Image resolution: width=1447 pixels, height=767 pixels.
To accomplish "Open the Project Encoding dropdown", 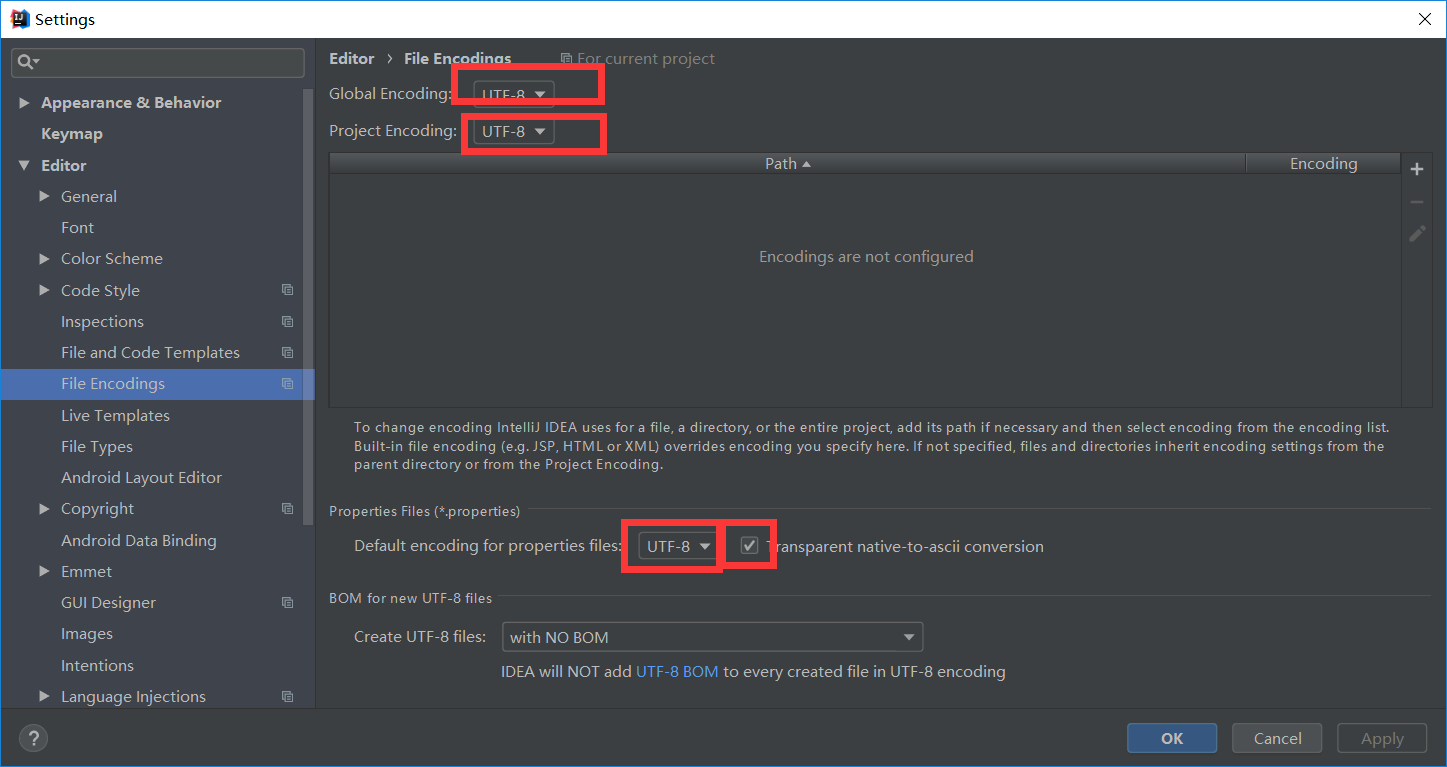I will tap(513, 131).
